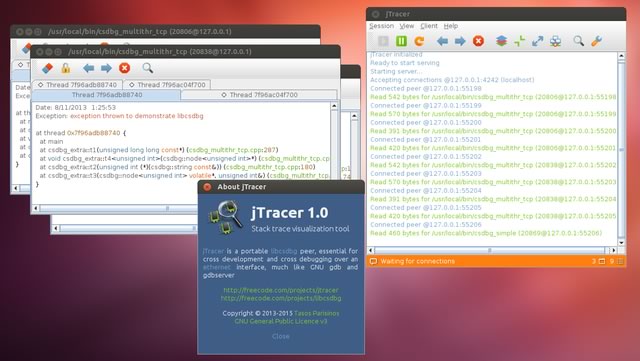The height and width of the screenshot is (361, 640).
Task: Click Date: 8/11/2013 1:25:53 line
Action: 76,107
